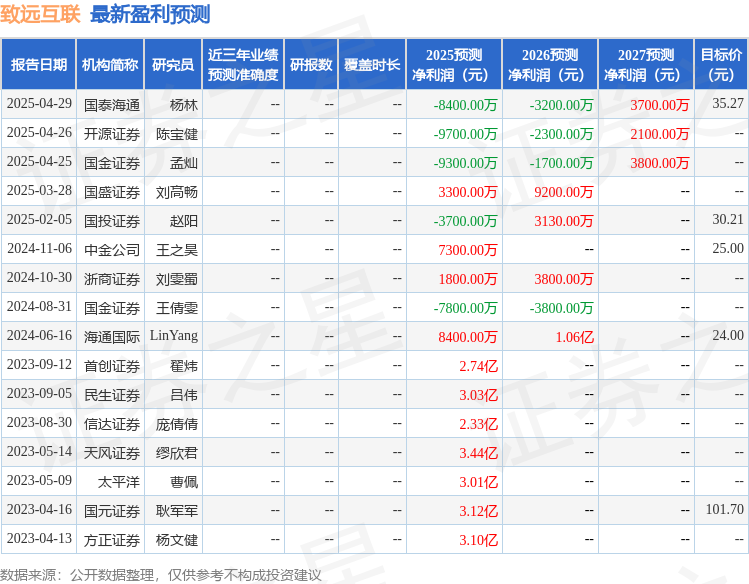
Task: Select value -8400.00万
Action: point(465,105)
